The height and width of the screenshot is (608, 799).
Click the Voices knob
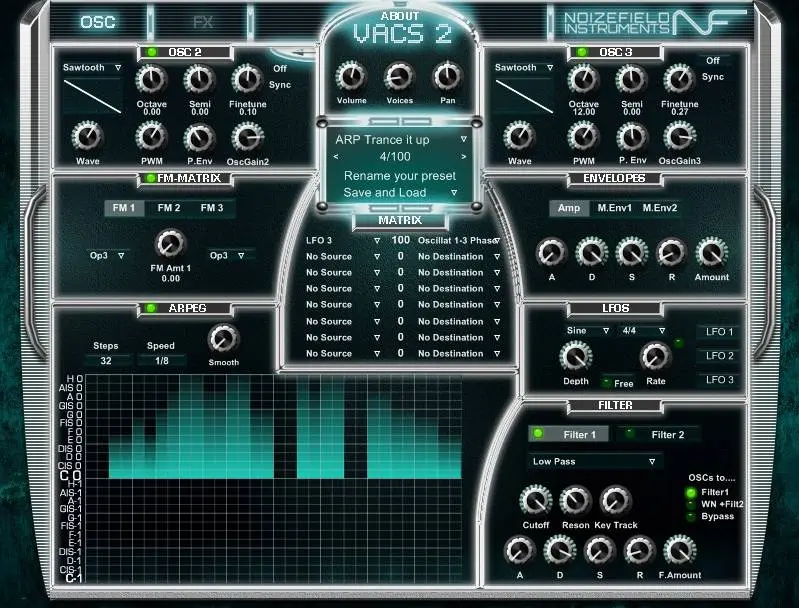[x=399, y=77]
